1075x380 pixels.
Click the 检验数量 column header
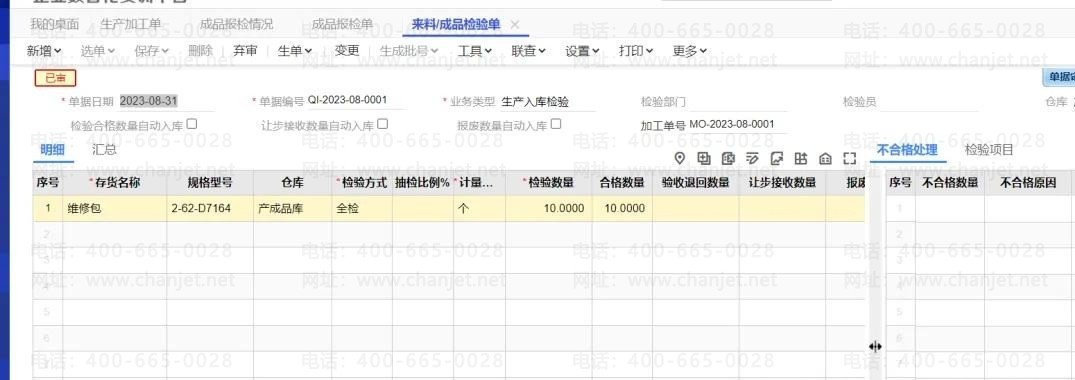click(x=549, y=183)
